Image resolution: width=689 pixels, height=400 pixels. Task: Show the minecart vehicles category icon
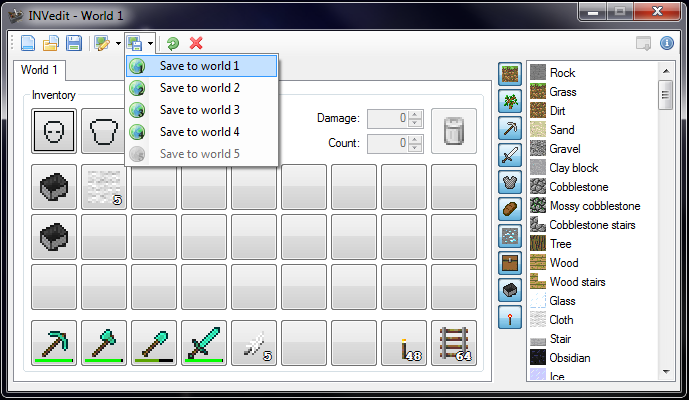coord(510,290)
